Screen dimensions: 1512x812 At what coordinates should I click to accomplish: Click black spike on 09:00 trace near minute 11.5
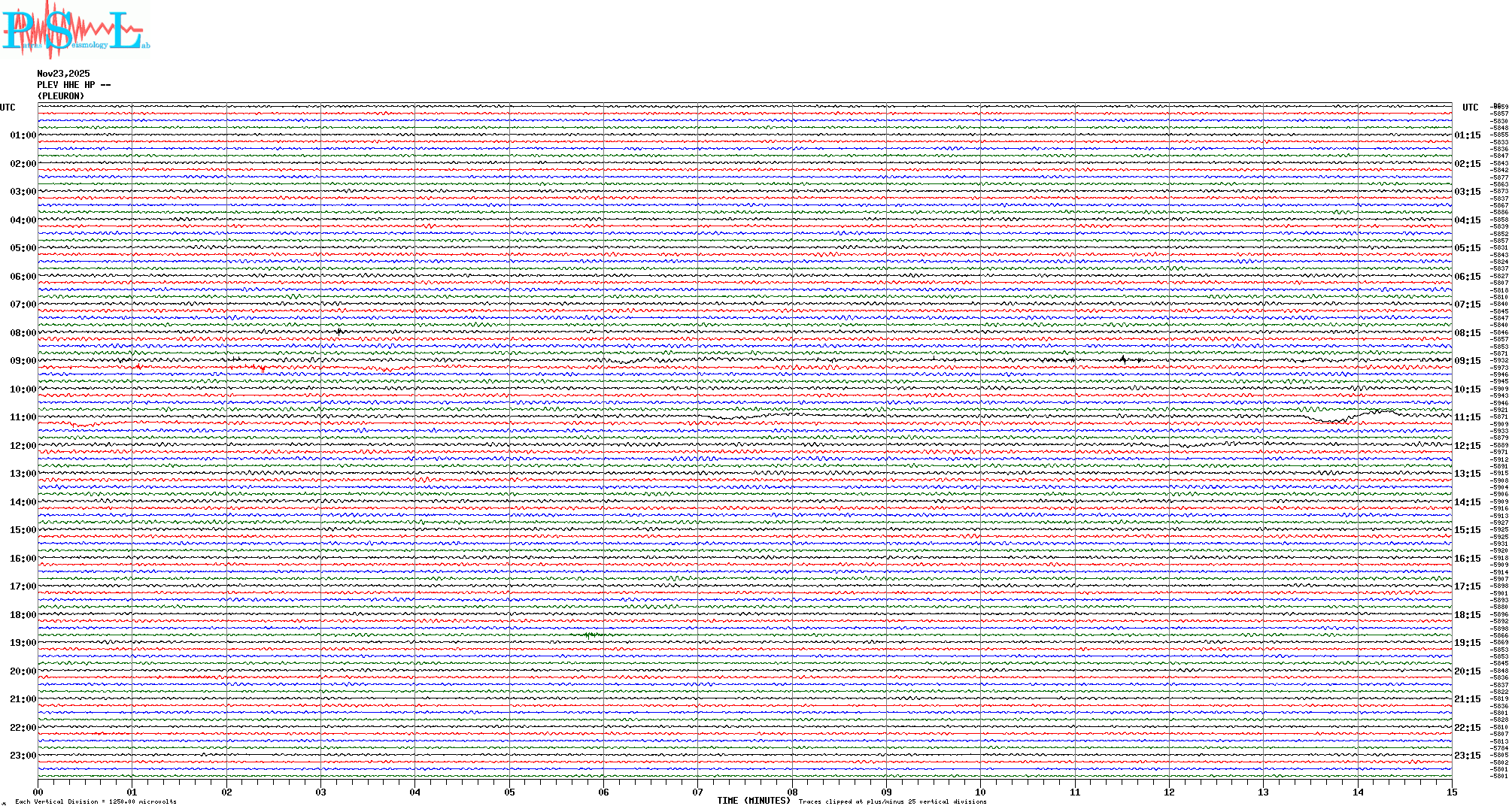click(x=1123, y=359)
